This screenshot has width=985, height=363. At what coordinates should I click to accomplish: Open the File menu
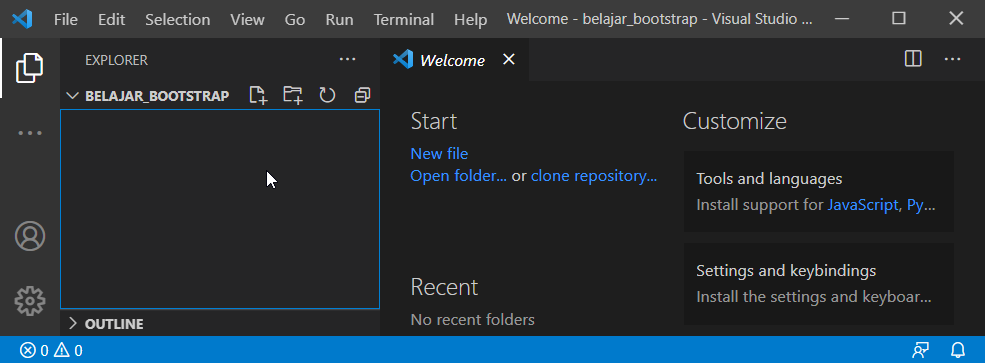pos(66,19)
